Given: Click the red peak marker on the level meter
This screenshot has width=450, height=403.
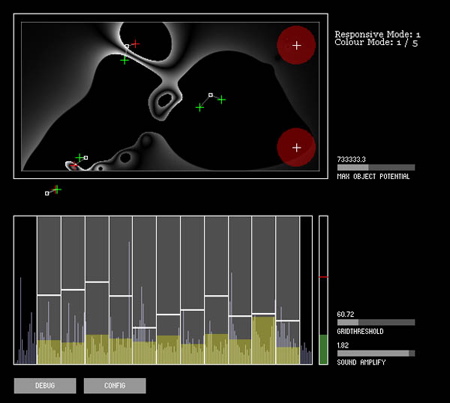Looking at the screenshot, I should 323,277.
